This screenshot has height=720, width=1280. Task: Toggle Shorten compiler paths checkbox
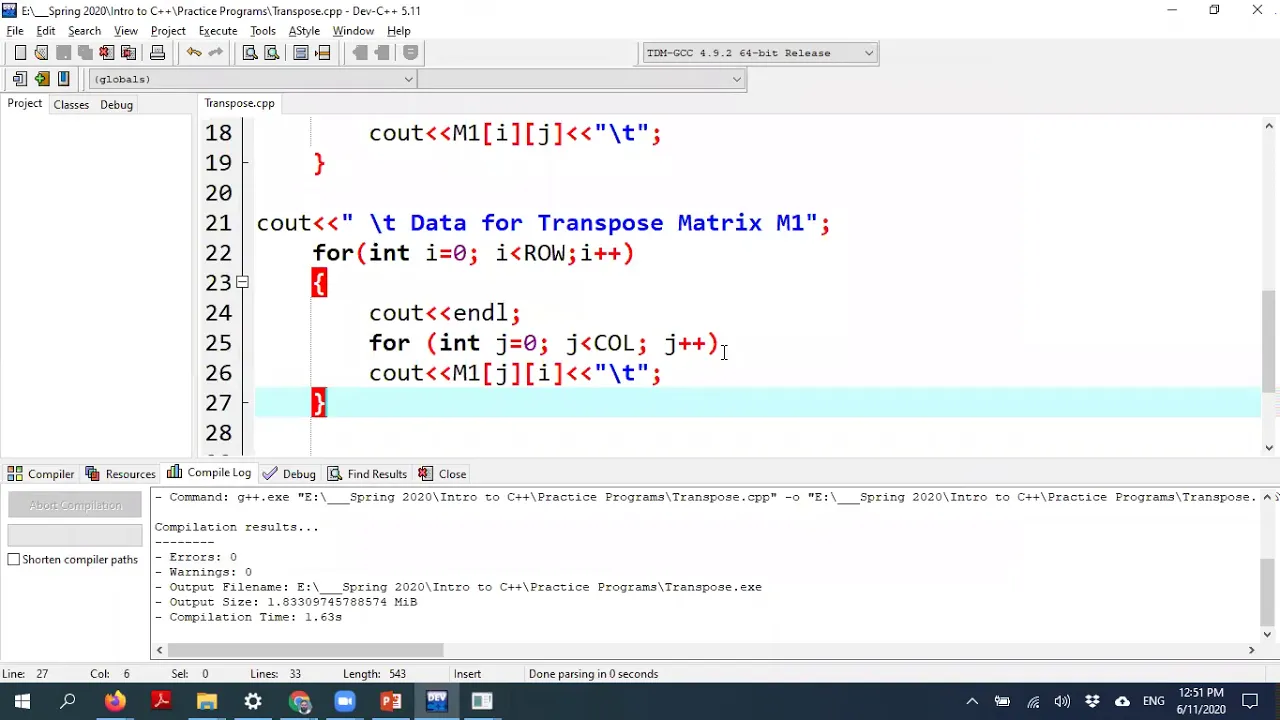pyautogui.click(x=14, y=559)
